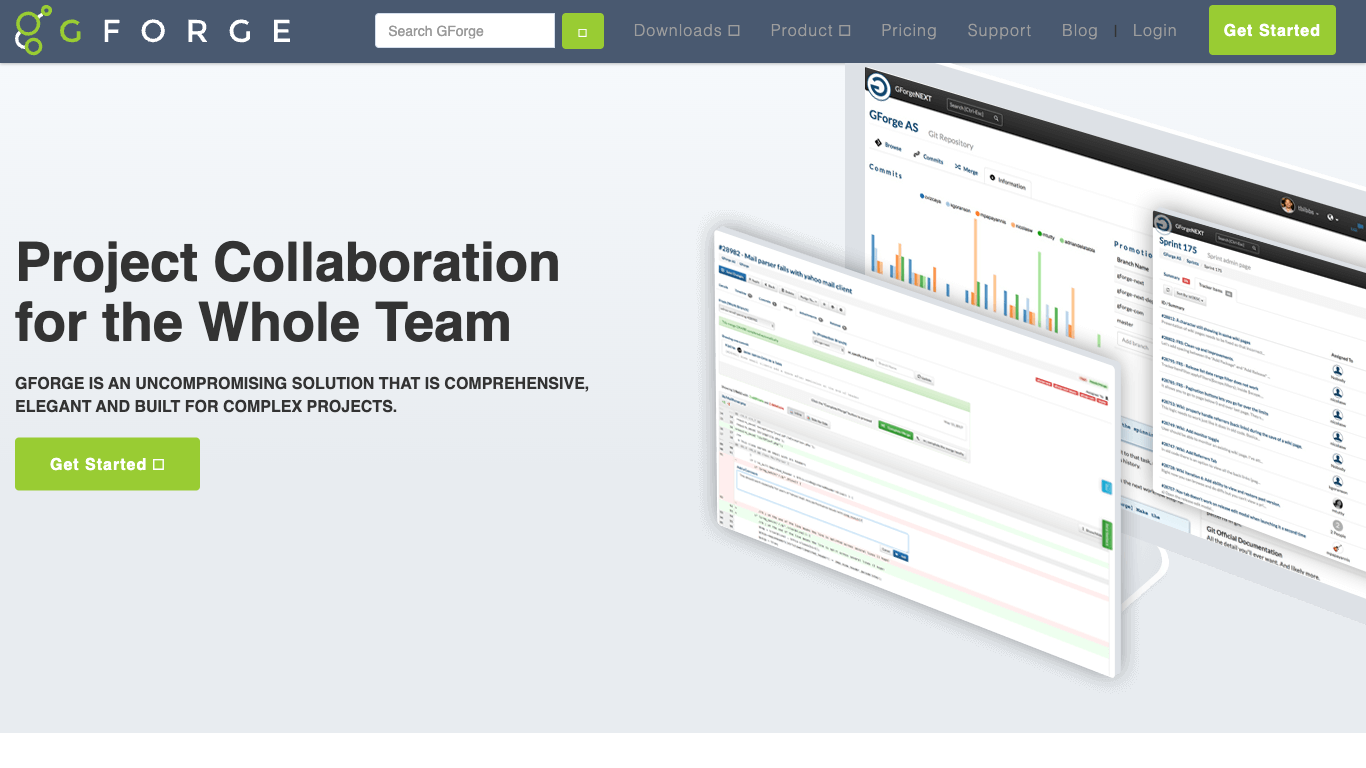Open the Login link
The image size is (1366, 768).
pyautogui.click(x=1155, y=31)
